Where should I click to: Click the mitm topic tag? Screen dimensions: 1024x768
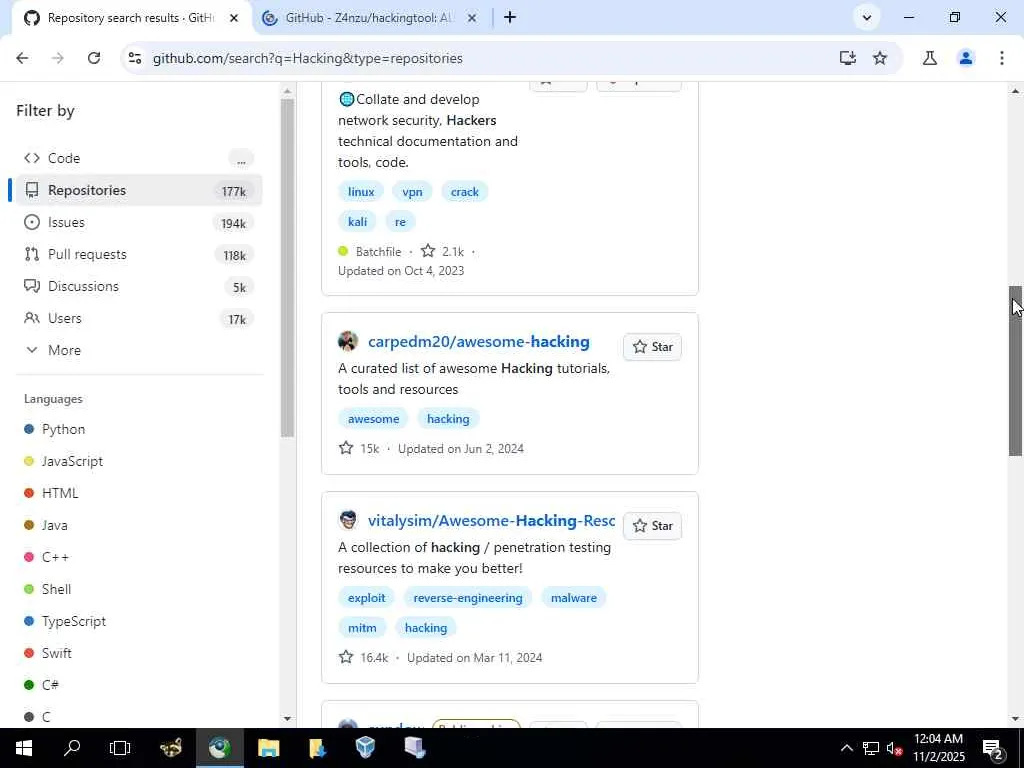point(362,628)
